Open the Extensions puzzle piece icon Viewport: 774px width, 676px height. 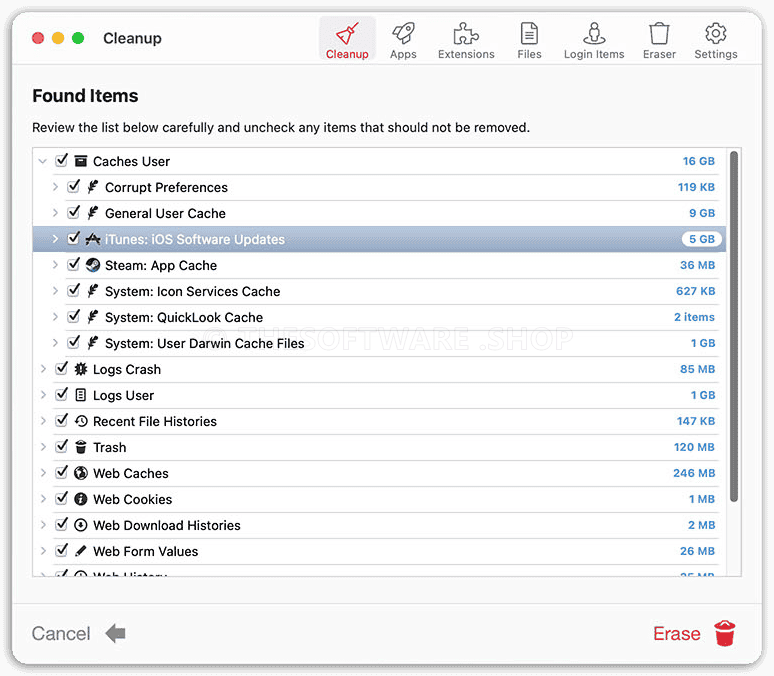coord(466,34)
